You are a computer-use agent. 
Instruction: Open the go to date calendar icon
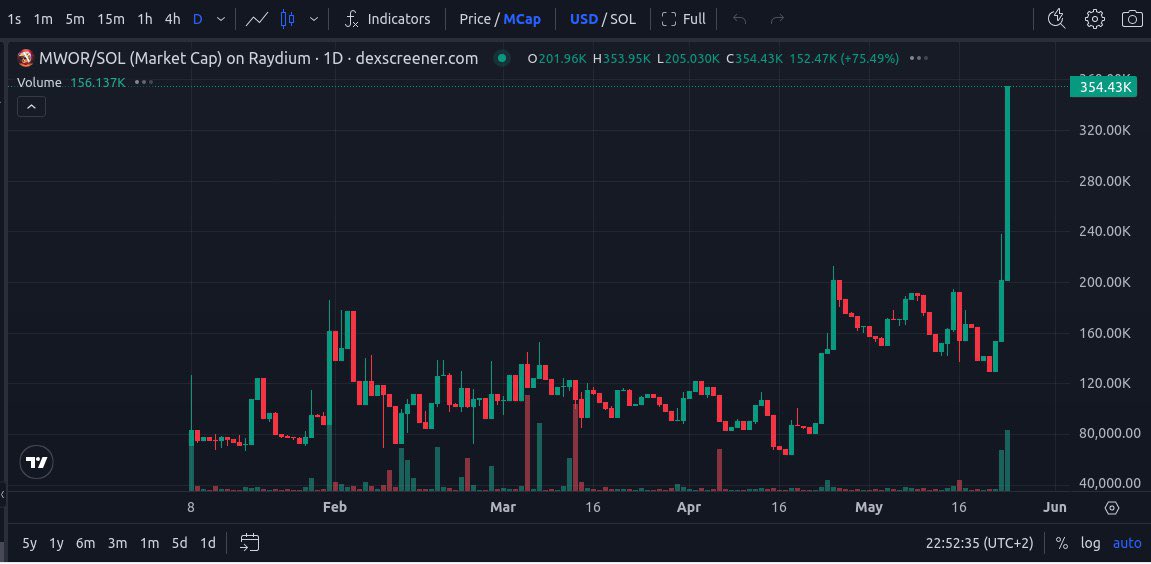[x=250, y=543]
